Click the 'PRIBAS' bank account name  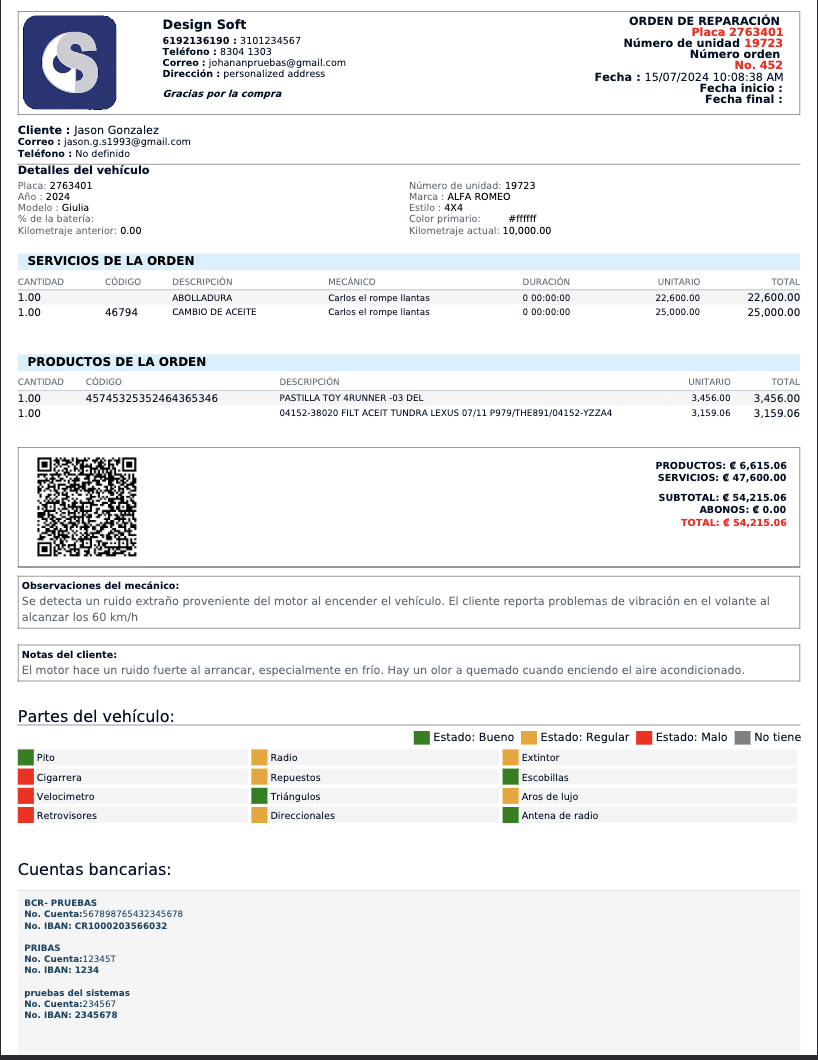pyautogui.click(x=43, y=948)
